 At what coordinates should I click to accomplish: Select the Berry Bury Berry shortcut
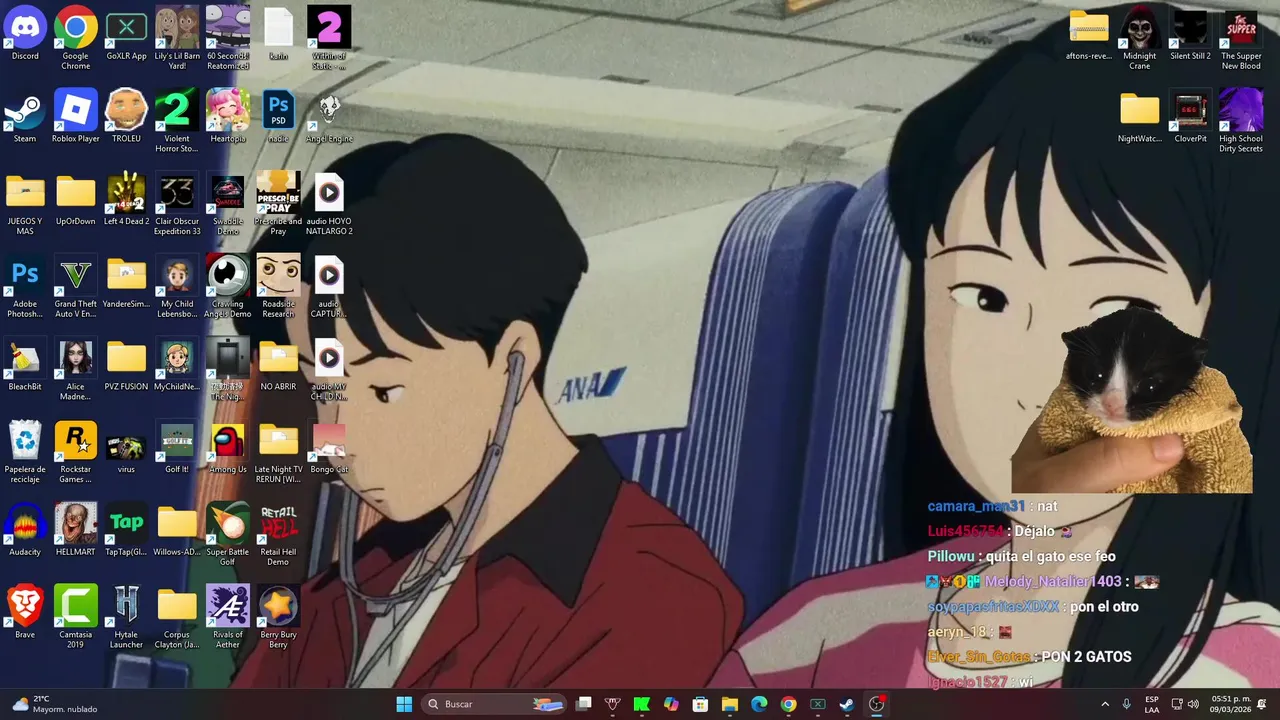[x=278, y=618]
